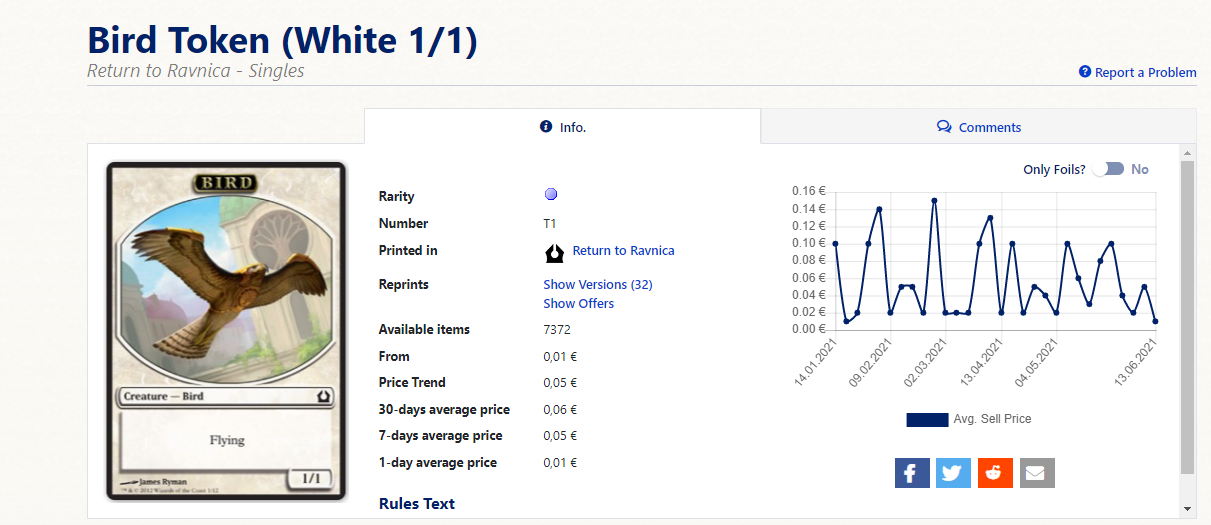Click the speech bubble icon on Comments tab
This screenshot has height=525, width=1211.
[944, 127]
